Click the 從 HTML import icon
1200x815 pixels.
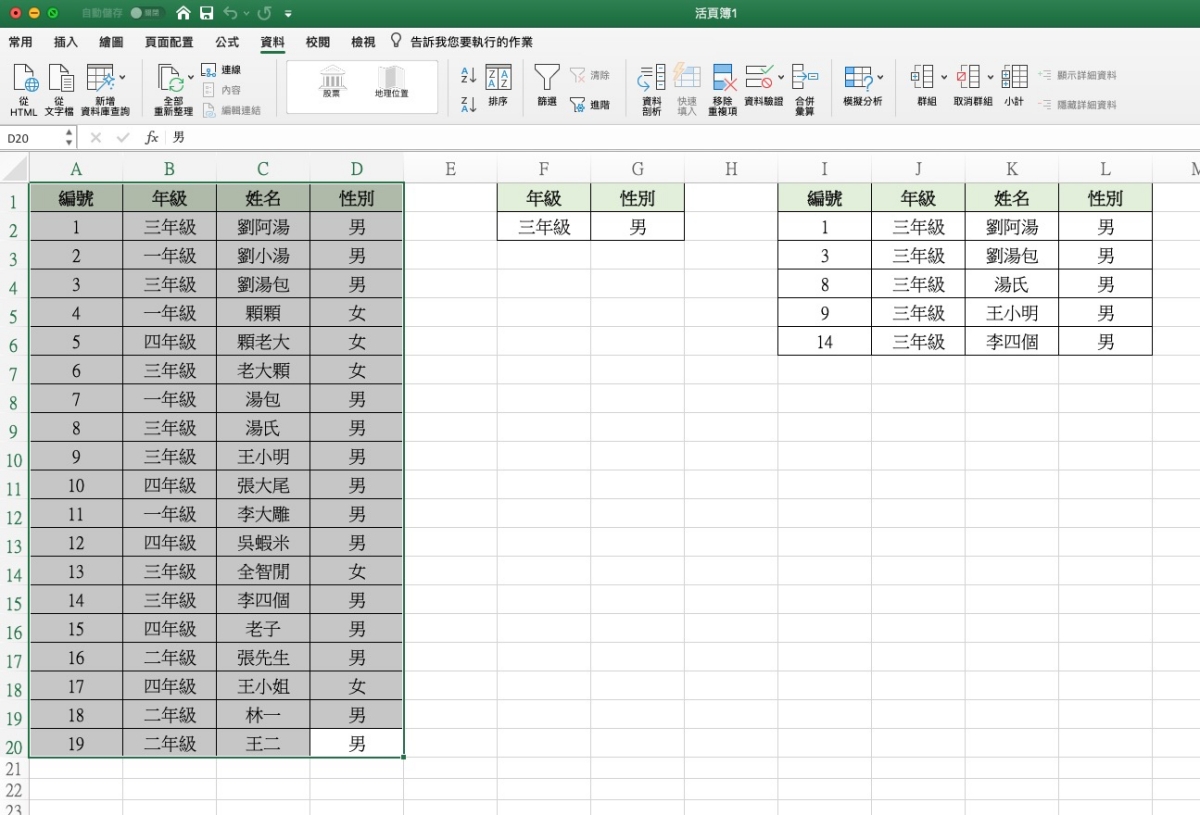coord(24,79)
